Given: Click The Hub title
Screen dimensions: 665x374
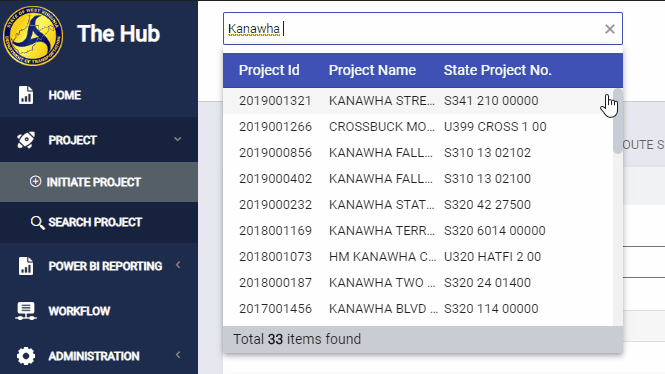Looking at the screenshot, I should [x=118, y=34].
